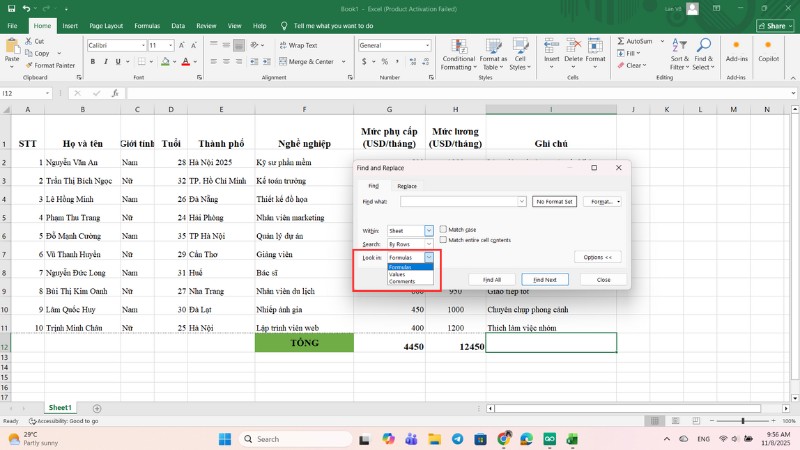Open the Search By Rows dropdown
800x450 pixels.
click(x=429, y=244)
